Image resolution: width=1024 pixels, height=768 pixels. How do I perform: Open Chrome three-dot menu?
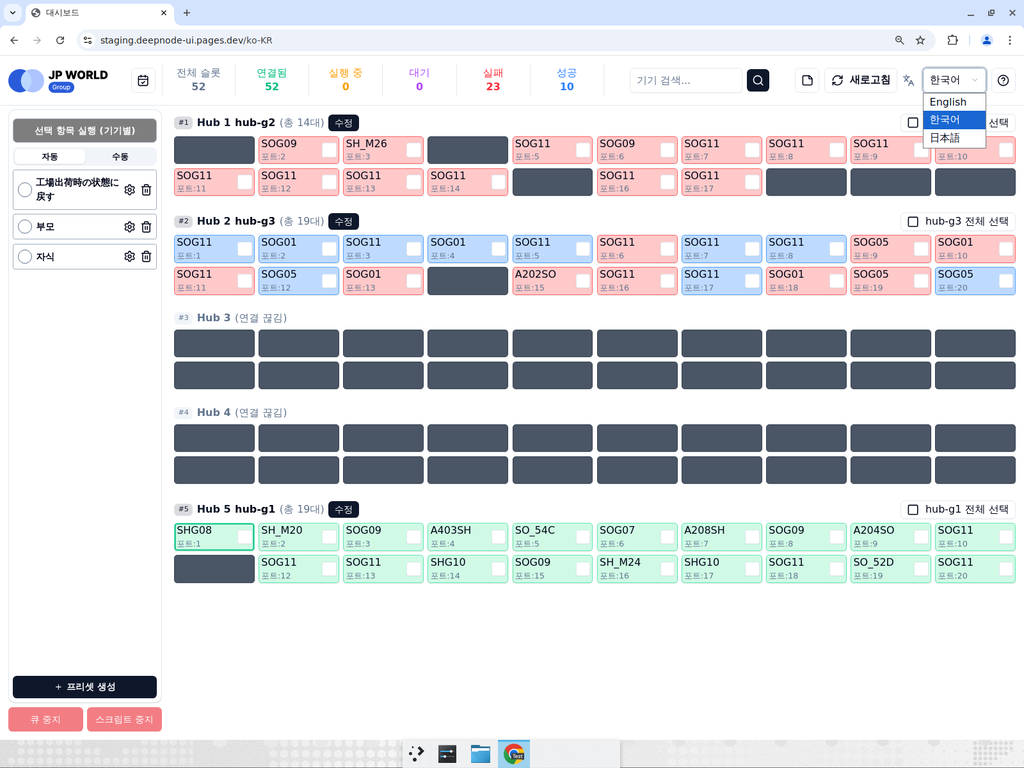coord(1010,40)
